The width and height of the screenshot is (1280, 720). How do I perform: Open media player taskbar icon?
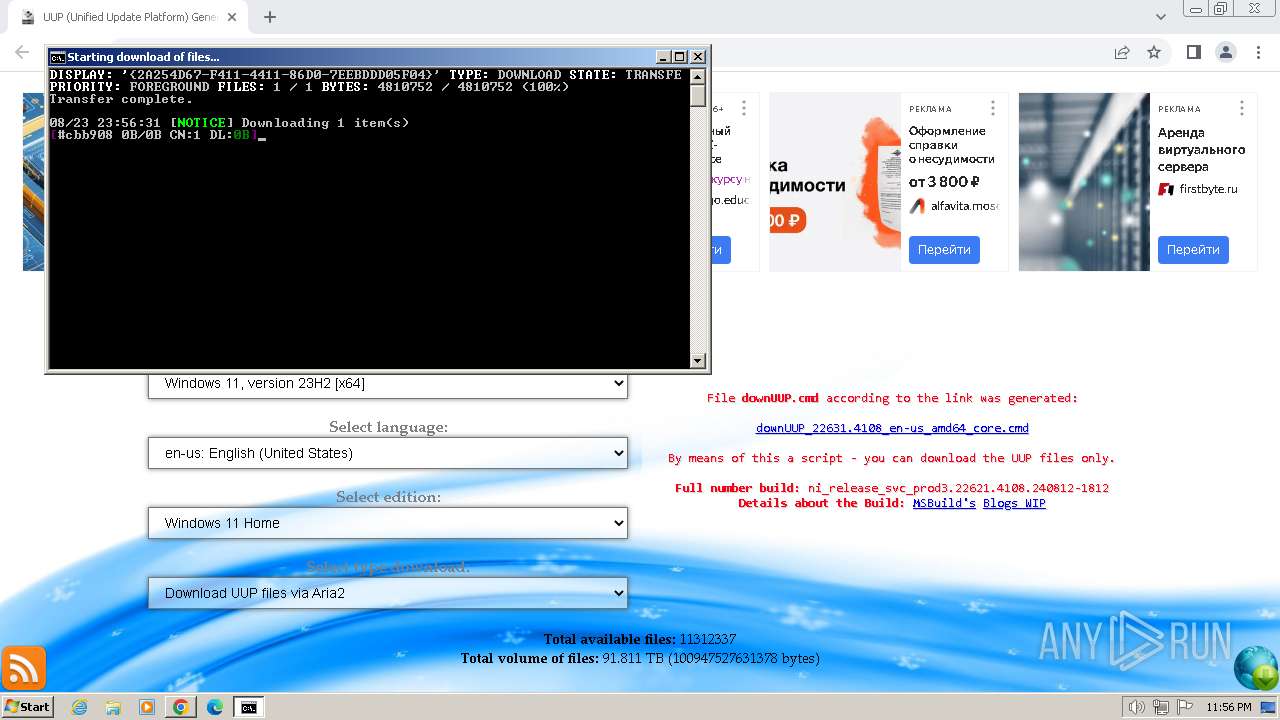tap(147, 707)
